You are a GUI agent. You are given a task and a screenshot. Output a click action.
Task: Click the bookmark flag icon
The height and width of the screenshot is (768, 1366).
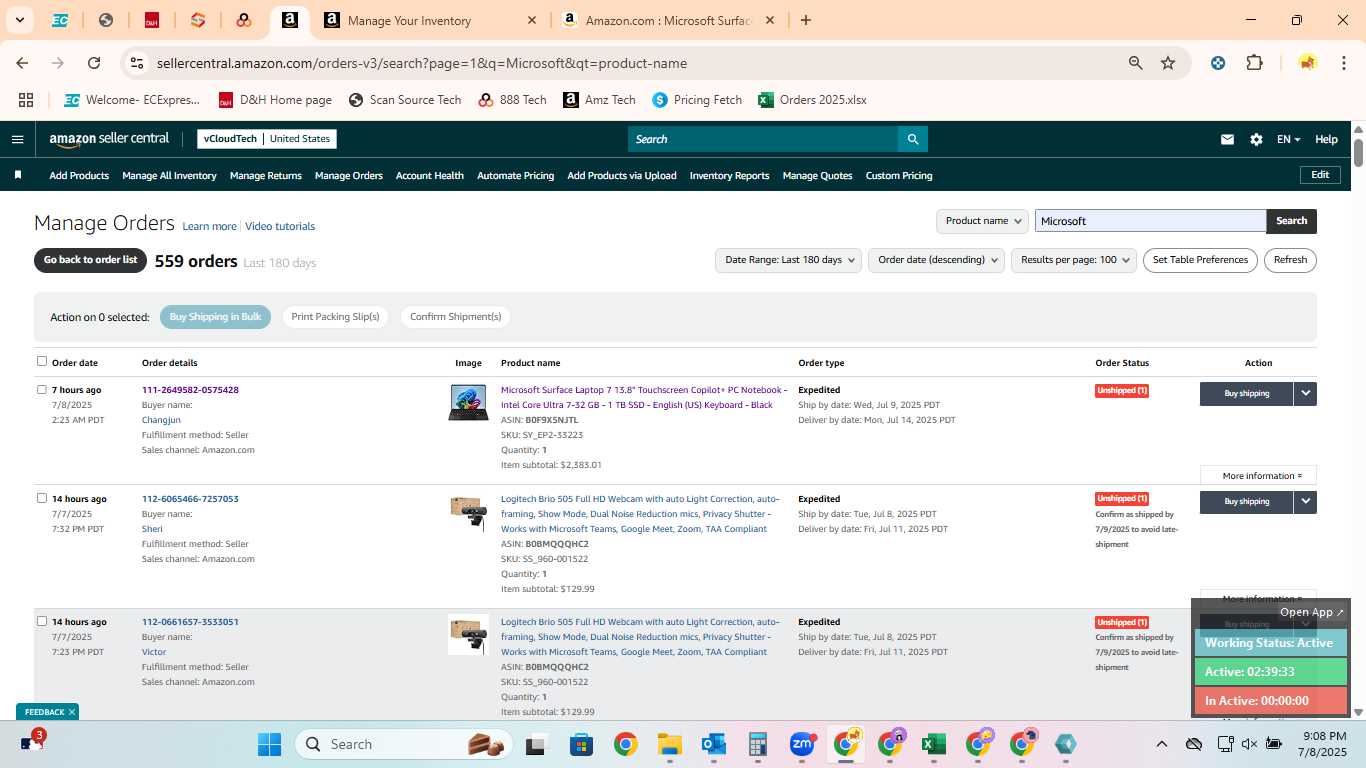(x=18, y=175)
